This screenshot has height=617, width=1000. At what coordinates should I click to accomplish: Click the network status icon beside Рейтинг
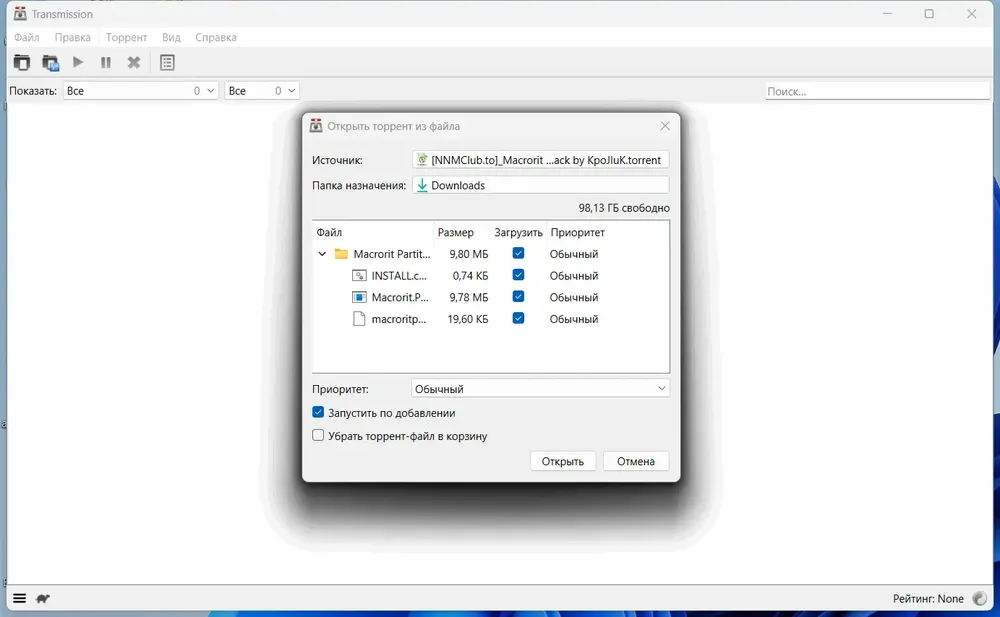tap(980, 598)
